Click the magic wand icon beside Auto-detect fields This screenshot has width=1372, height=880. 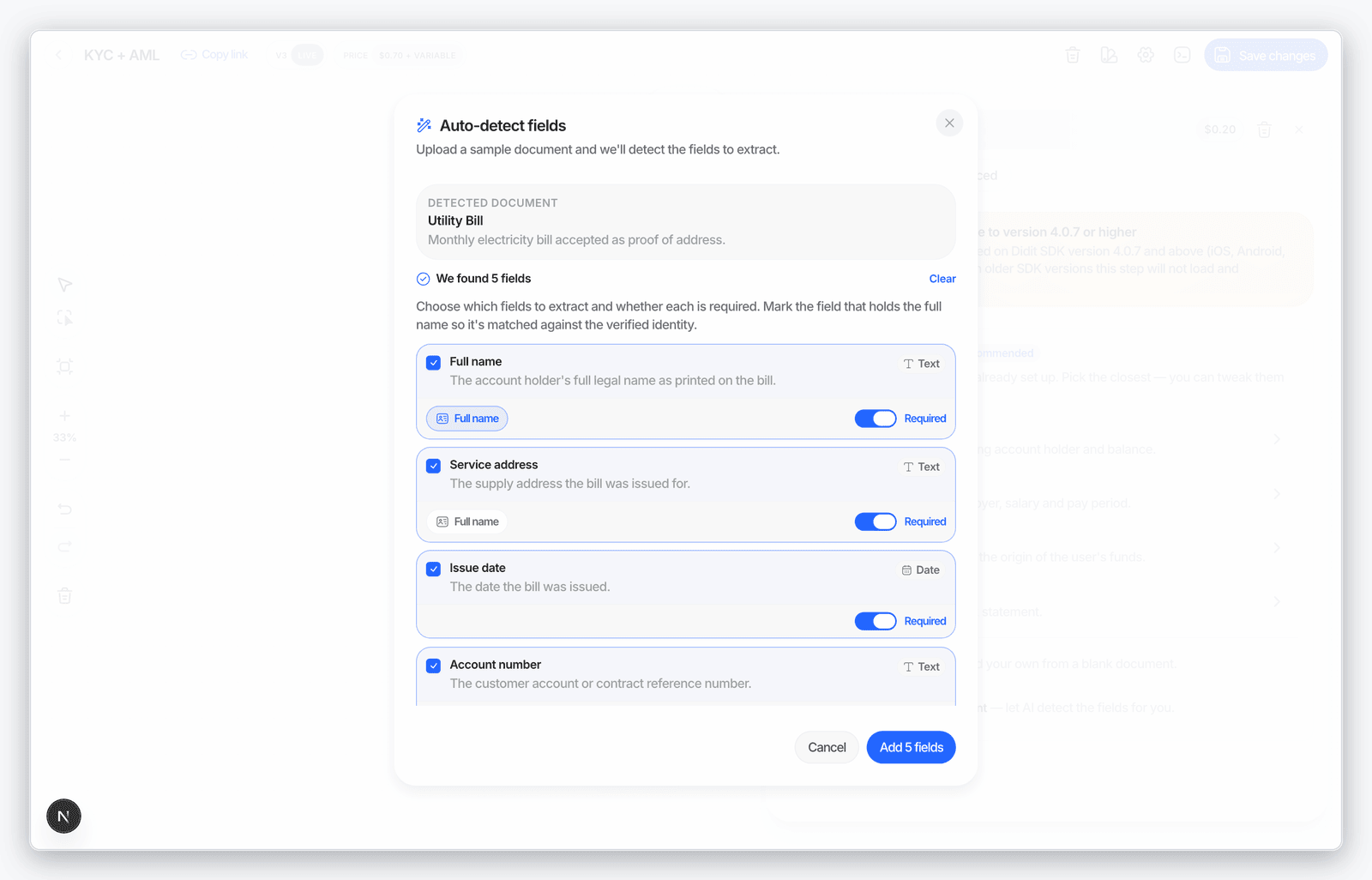[x=424, y=125]
